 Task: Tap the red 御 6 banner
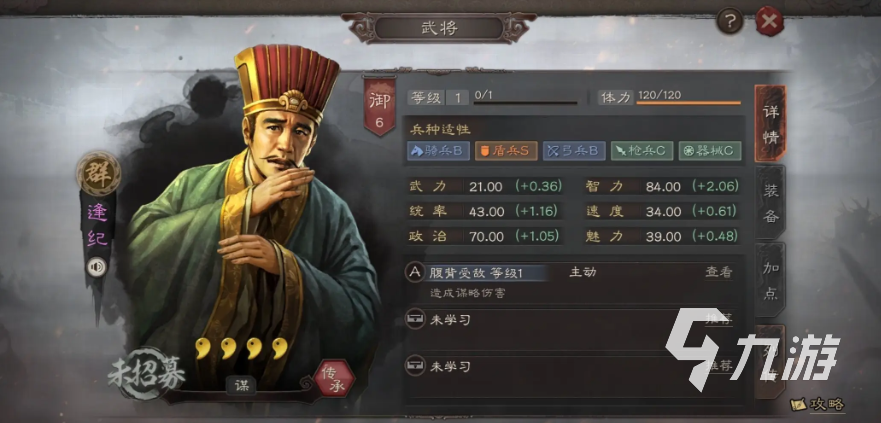[x=379, y=106]
